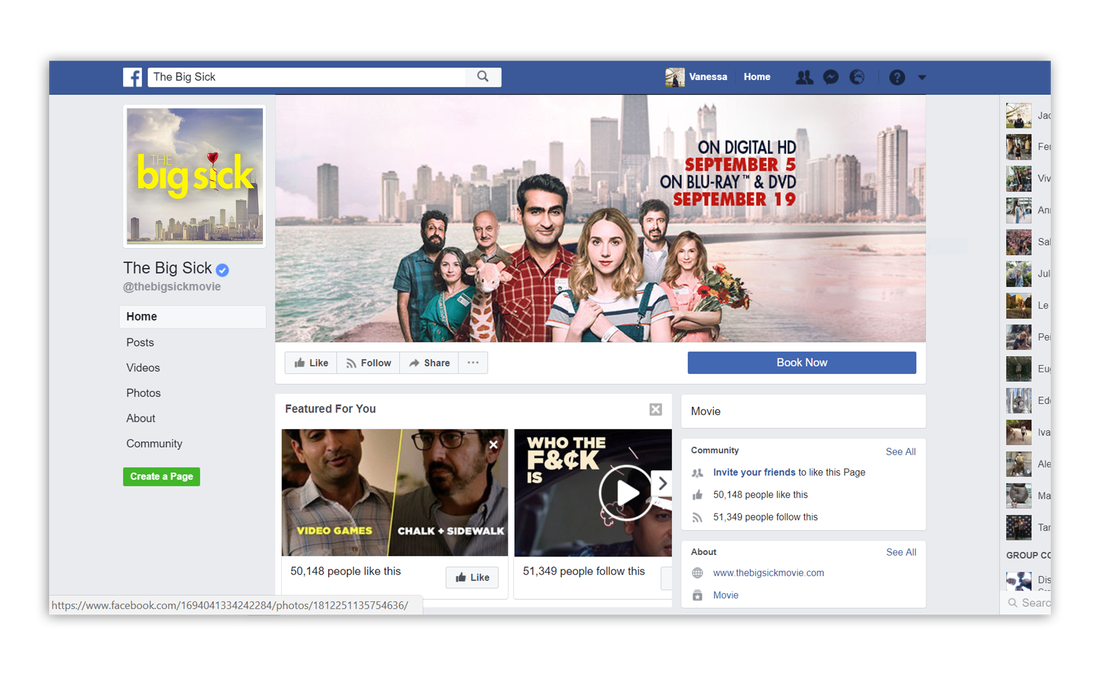Open the three-dot more options button
The width and height of the screenshot is (1100, 677).
[473, 363]
